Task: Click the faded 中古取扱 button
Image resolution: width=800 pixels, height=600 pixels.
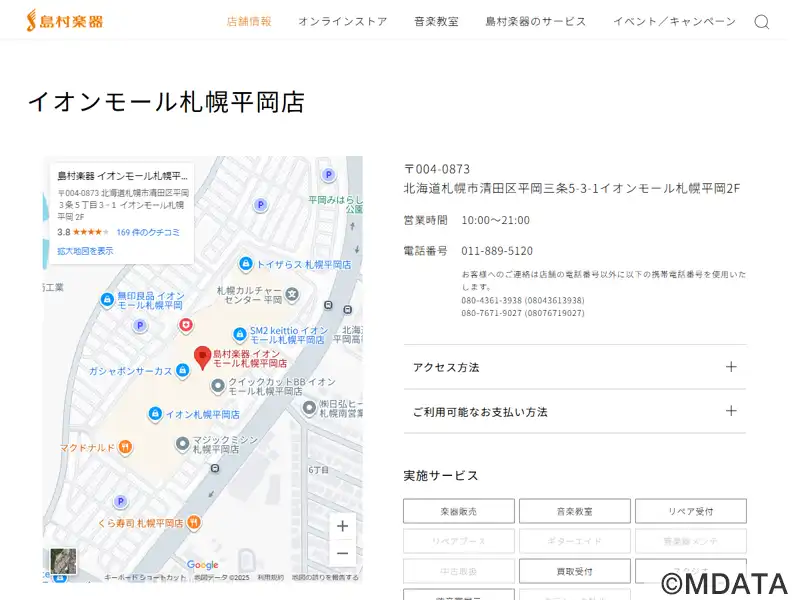Action: [x=459, y=571]
